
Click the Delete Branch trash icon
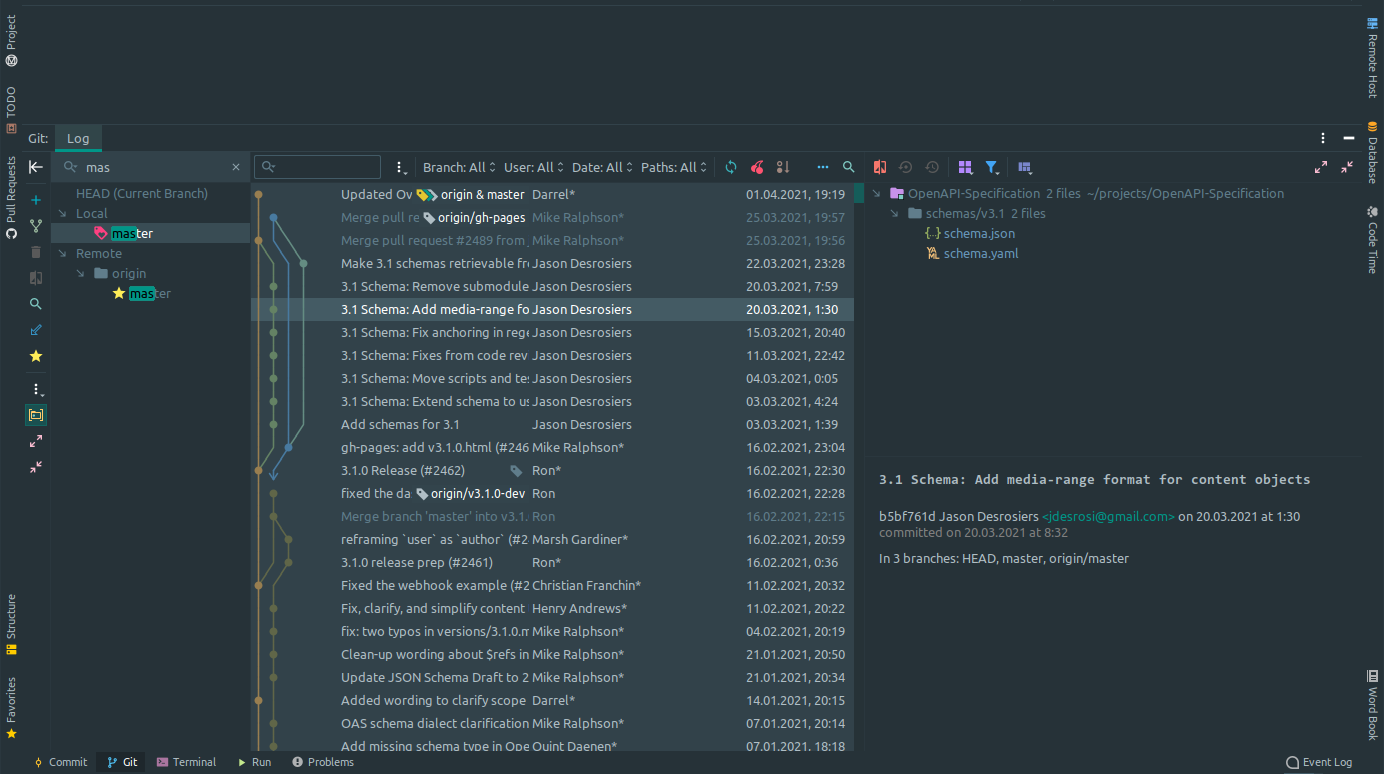pyautogui.click(x=36, y=252)
